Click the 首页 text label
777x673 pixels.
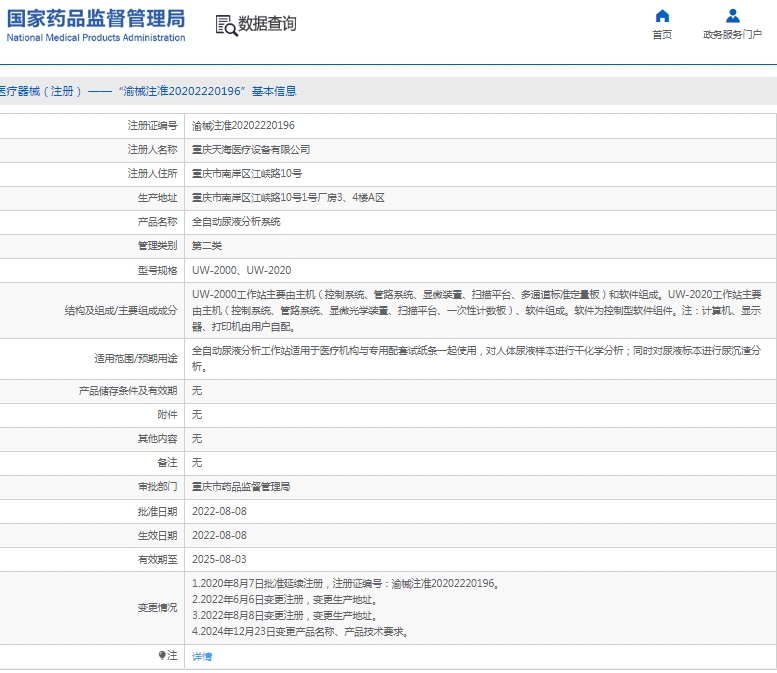pos(662,35)
